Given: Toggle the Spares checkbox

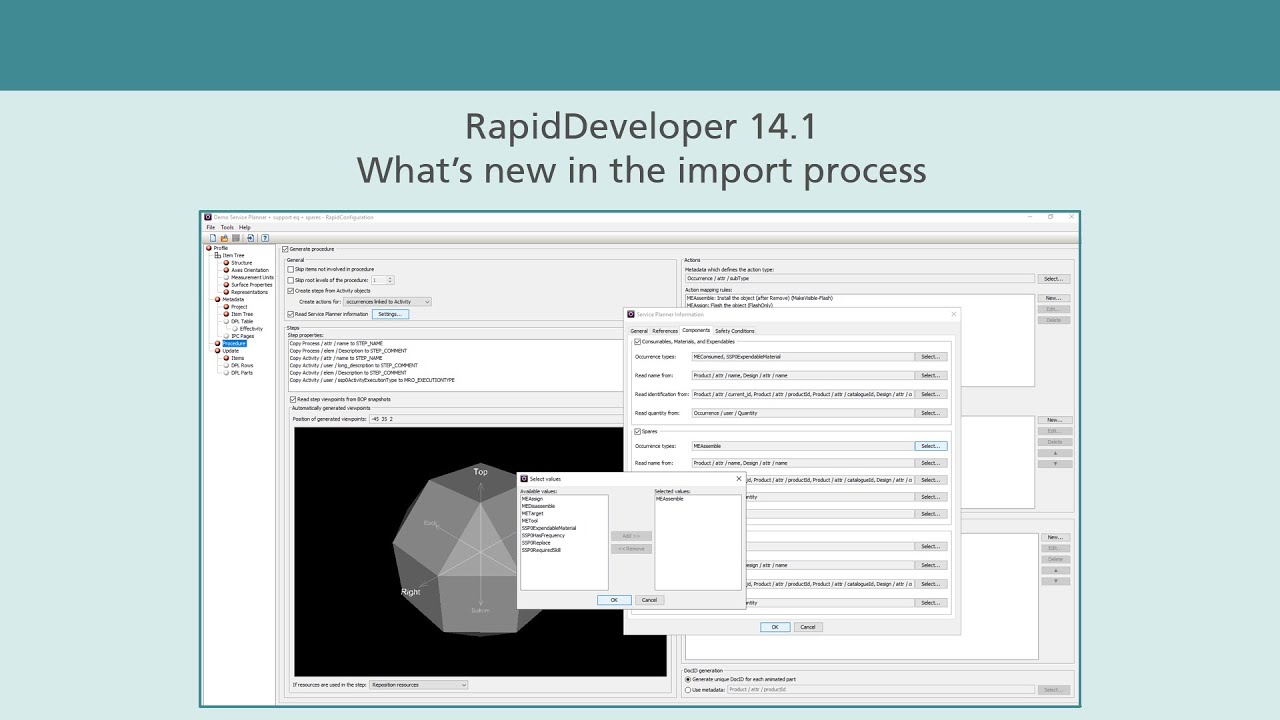Looking at the screenshot, I should [x=637, y=432].
